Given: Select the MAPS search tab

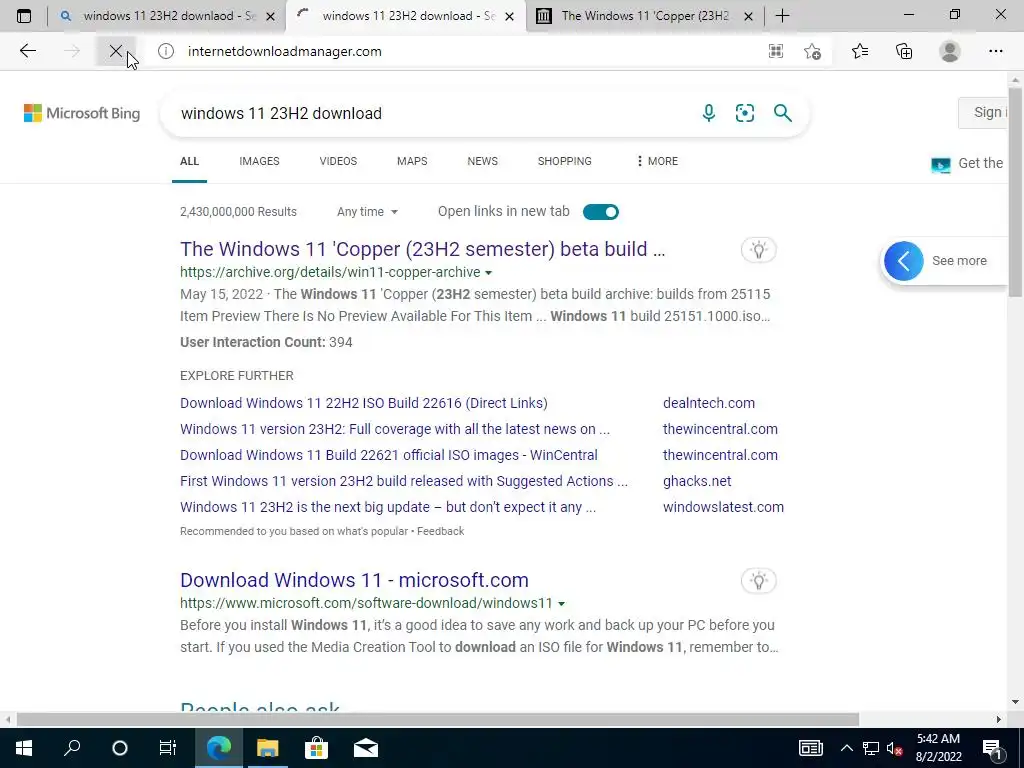Looking at the screenshot, I should (412, 161).
